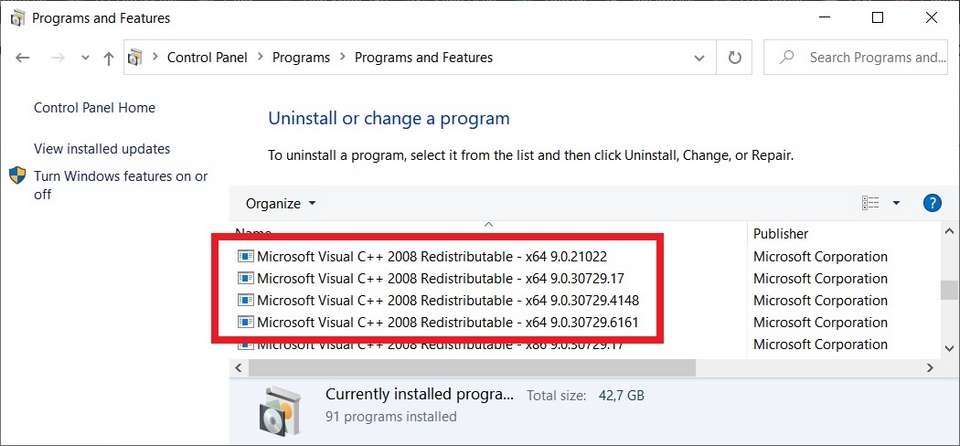The width and height of the screenshot is (960, 446).
Task: Click icon of Visual C++ 2008 x64 9.0.30729.6161
Action: coord(246,322)
